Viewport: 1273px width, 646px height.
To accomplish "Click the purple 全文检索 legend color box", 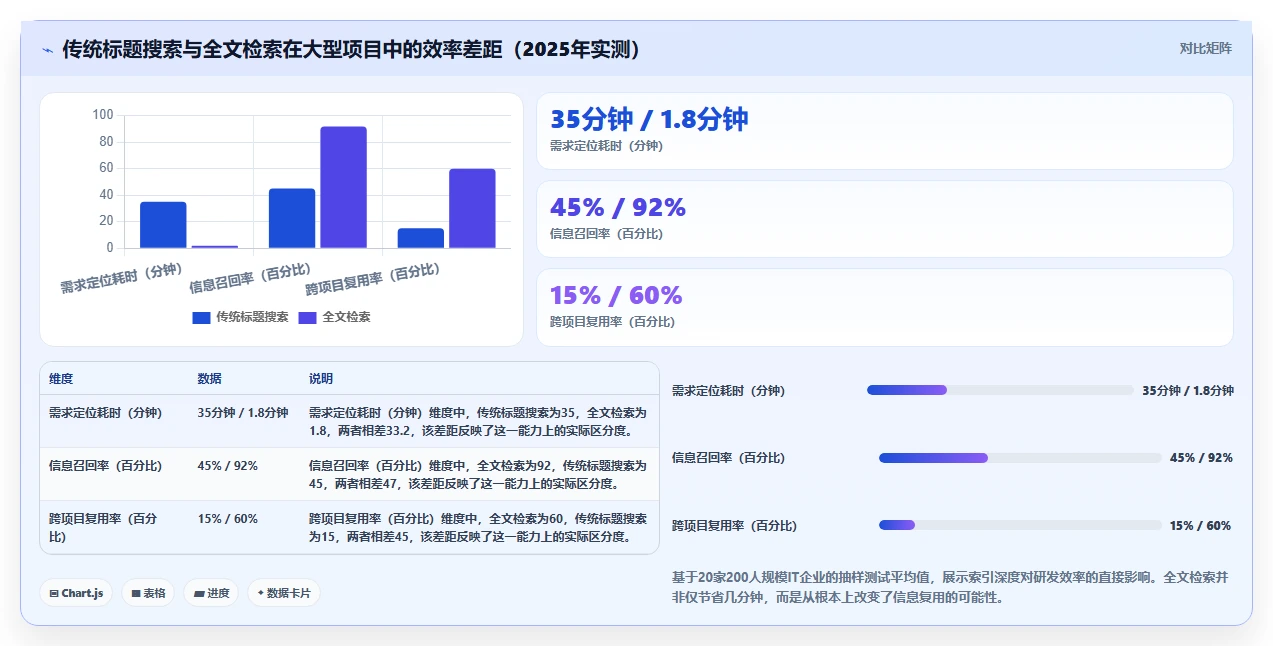I will pos(307,318).
